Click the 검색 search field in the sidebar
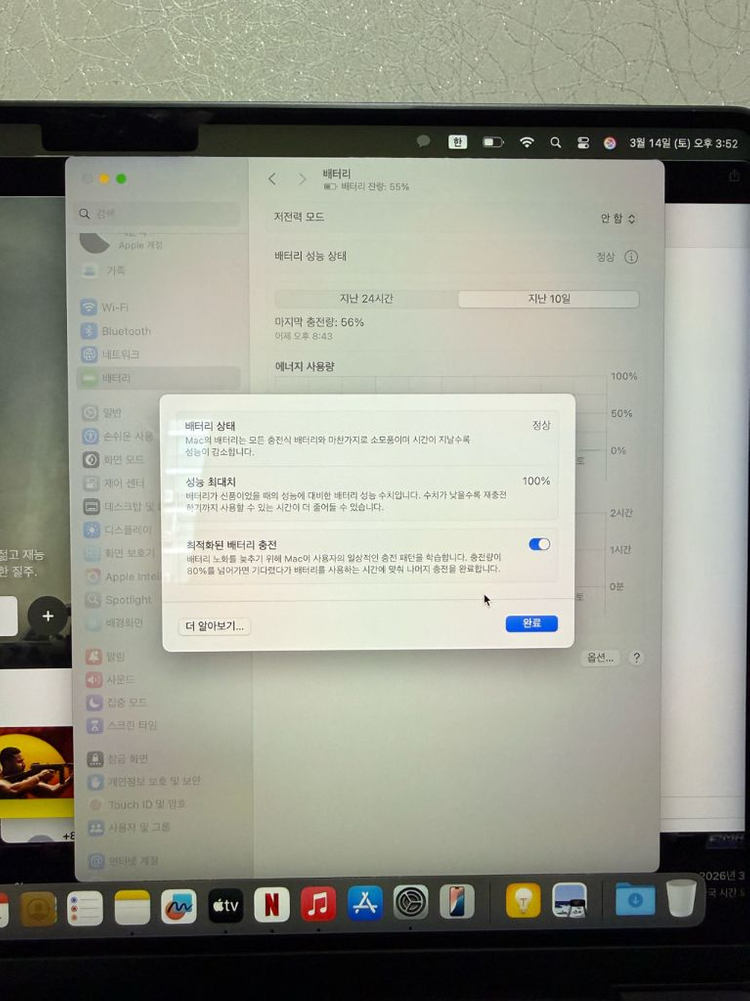The width and height of the screenshot is (750, 1001). click(158, 213)
